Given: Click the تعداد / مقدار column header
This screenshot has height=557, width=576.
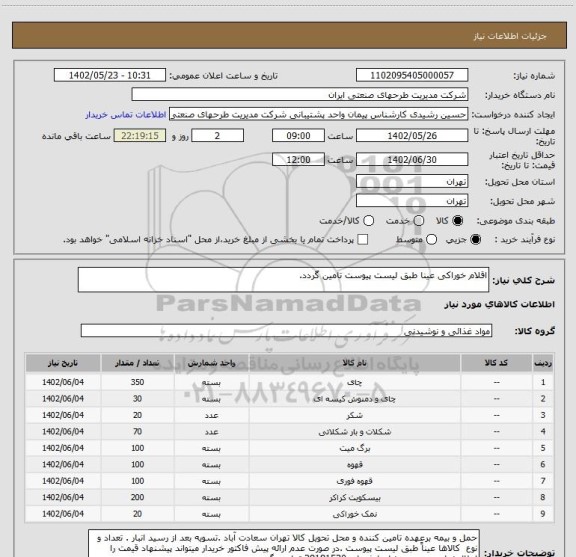Looking at the screenshot, I should (137, 363).
